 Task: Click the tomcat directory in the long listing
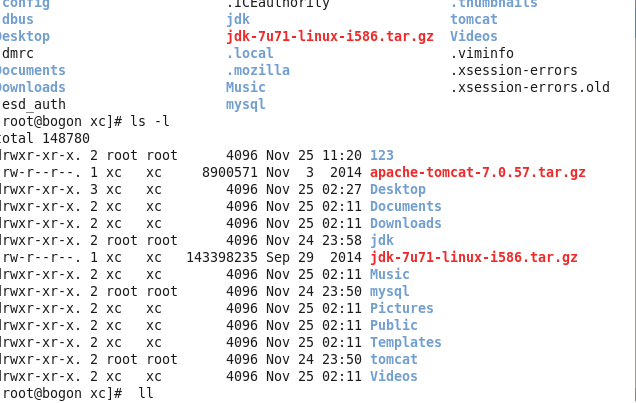393,360
